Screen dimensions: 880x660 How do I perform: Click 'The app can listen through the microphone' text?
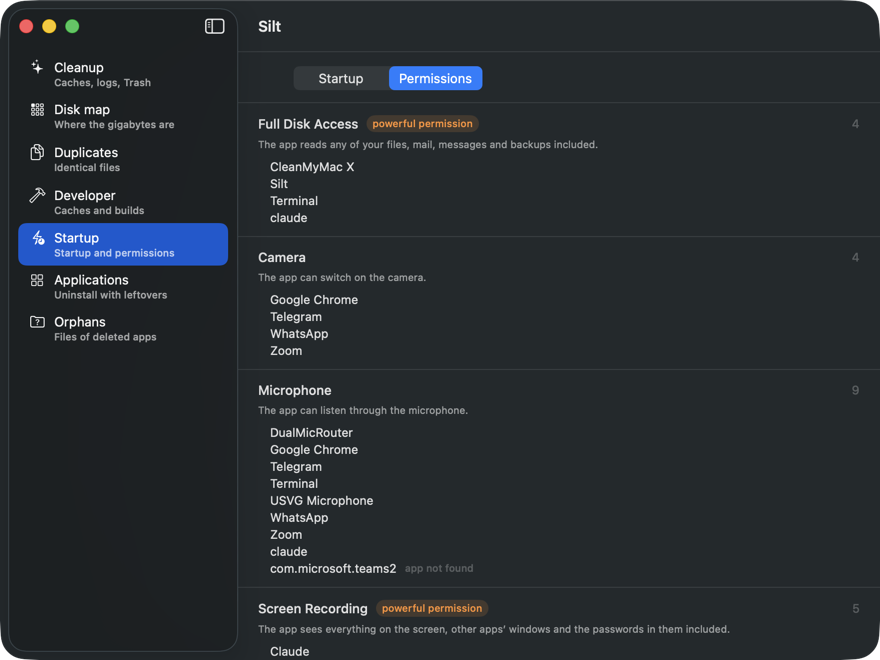(x=363, y=411)
